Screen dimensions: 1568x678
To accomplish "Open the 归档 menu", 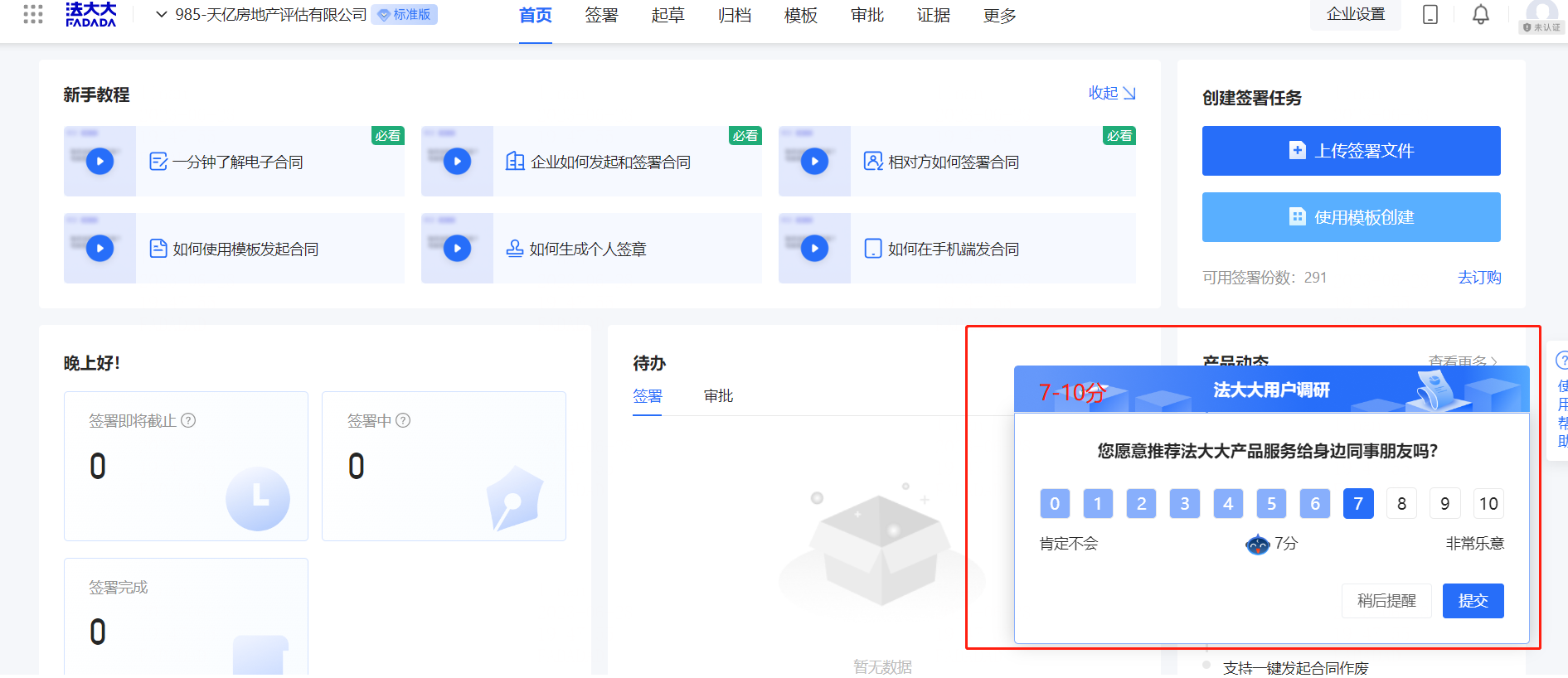I will (x=735, y=16).
